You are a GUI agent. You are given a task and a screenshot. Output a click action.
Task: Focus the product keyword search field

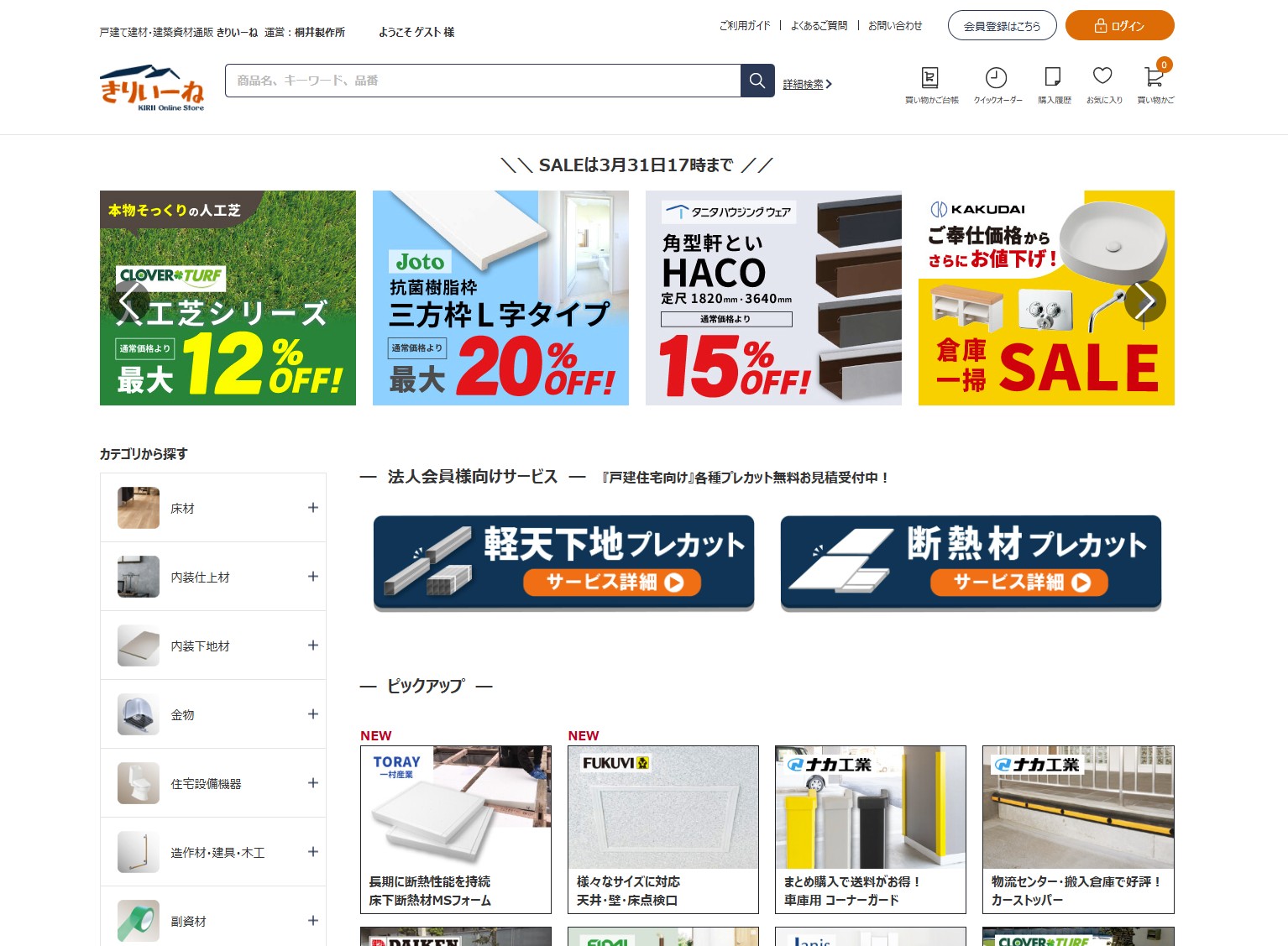[483, 81]
